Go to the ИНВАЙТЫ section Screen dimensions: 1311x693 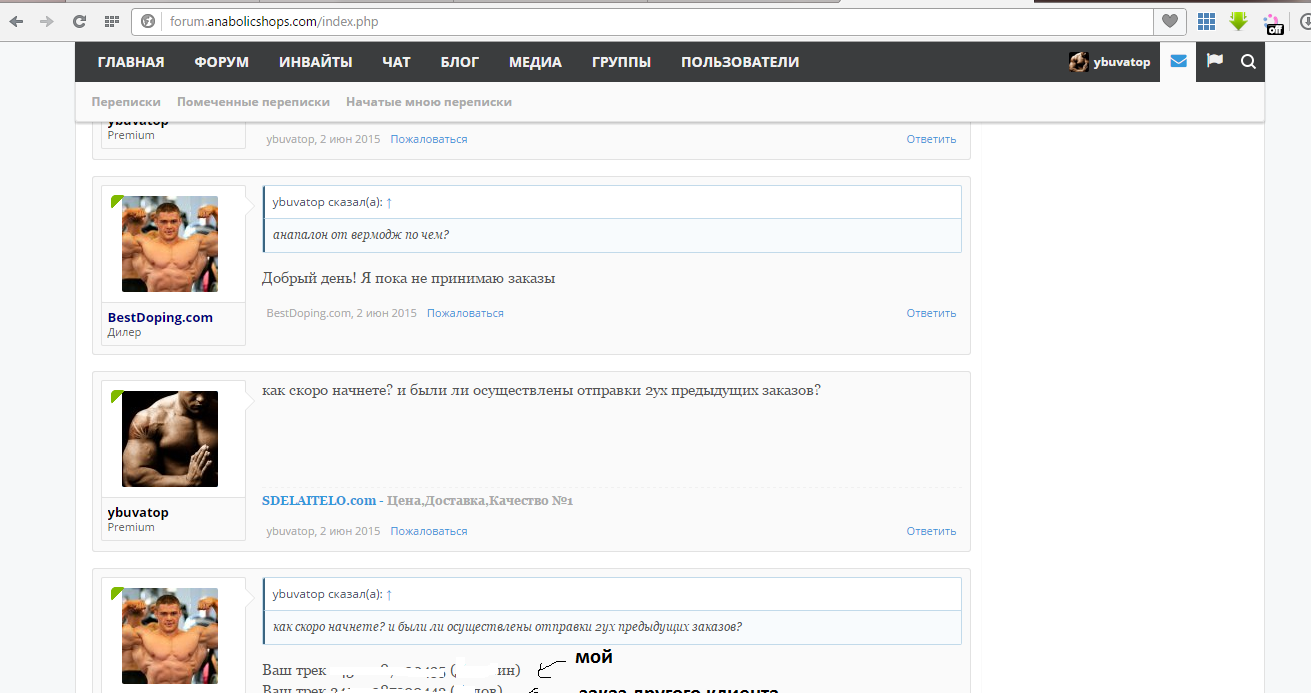(315, 62)
